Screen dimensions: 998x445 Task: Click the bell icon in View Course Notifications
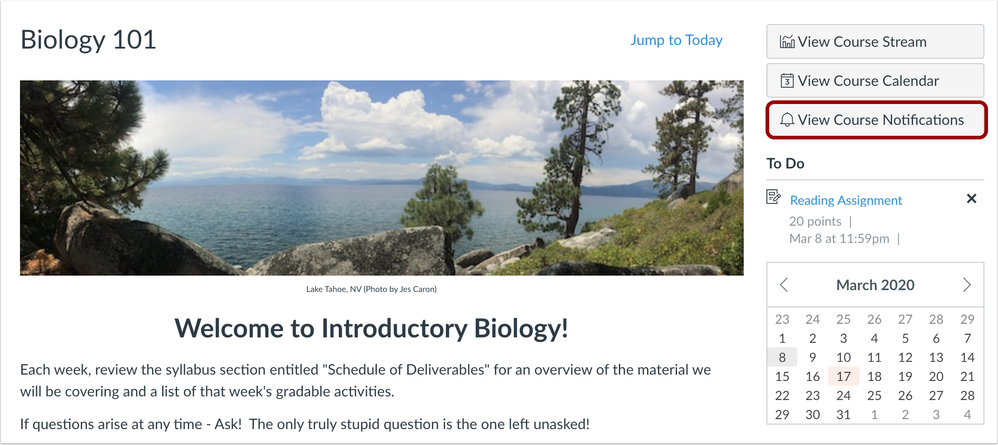click(x=787, y=120)
